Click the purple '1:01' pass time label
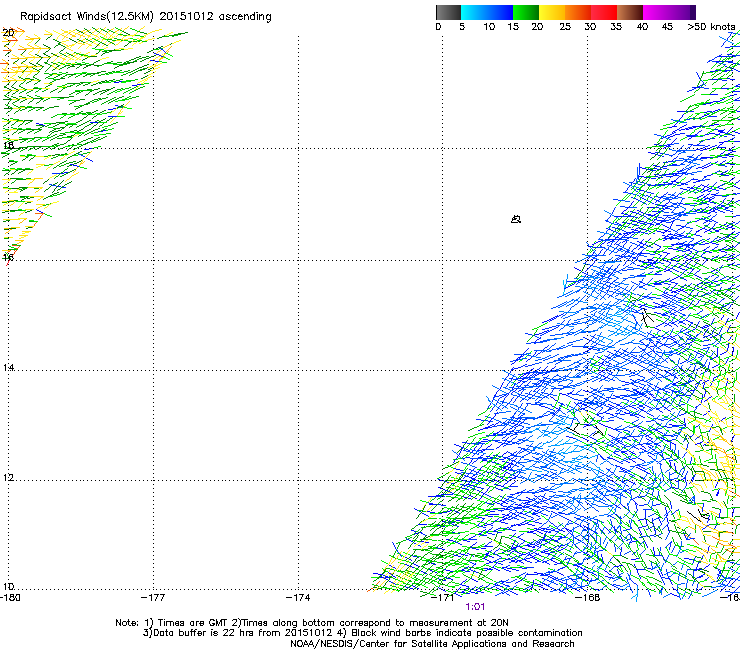Image resolution: width=740 pixels, height=650 pixels. (x=475, y=607)
